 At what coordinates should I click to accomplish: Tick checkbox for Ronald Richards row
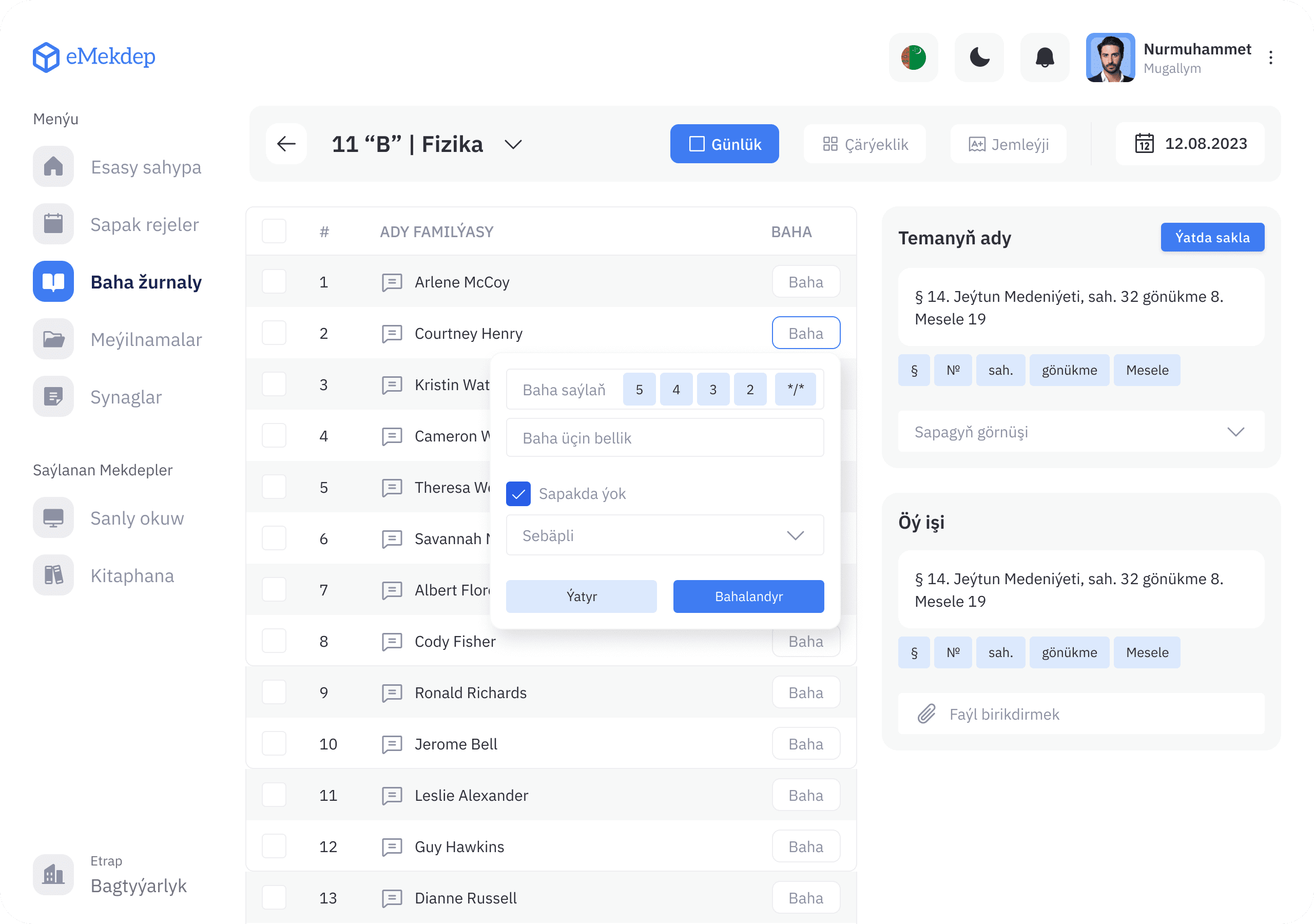coord(274,692)
